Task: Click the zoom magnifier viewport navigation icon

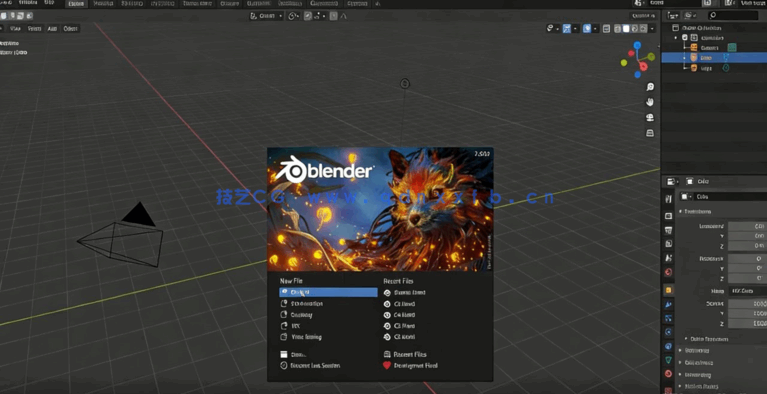Action: [x=650, y=87]
